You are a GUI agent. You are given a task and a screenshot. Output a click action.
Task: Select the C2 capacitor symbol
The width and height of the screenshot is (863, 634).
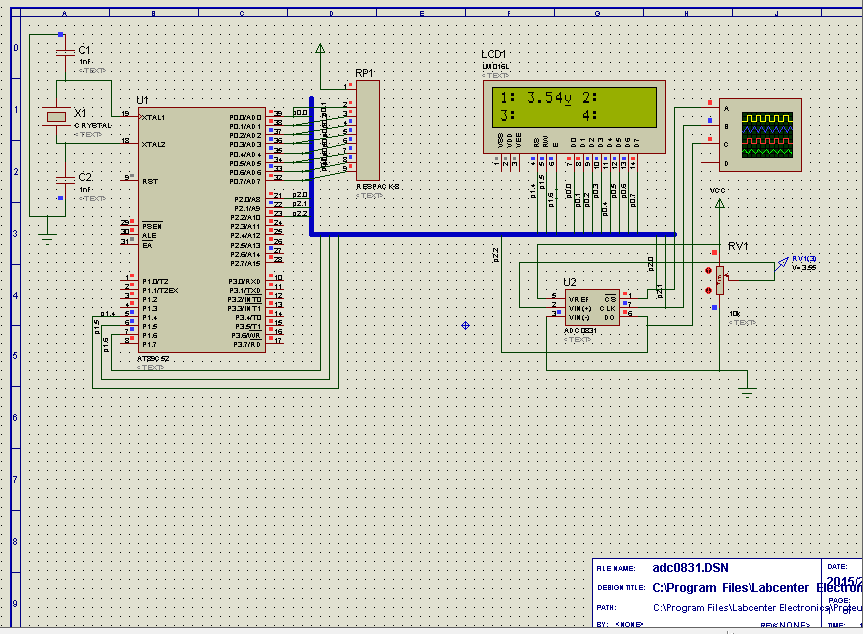65,180
